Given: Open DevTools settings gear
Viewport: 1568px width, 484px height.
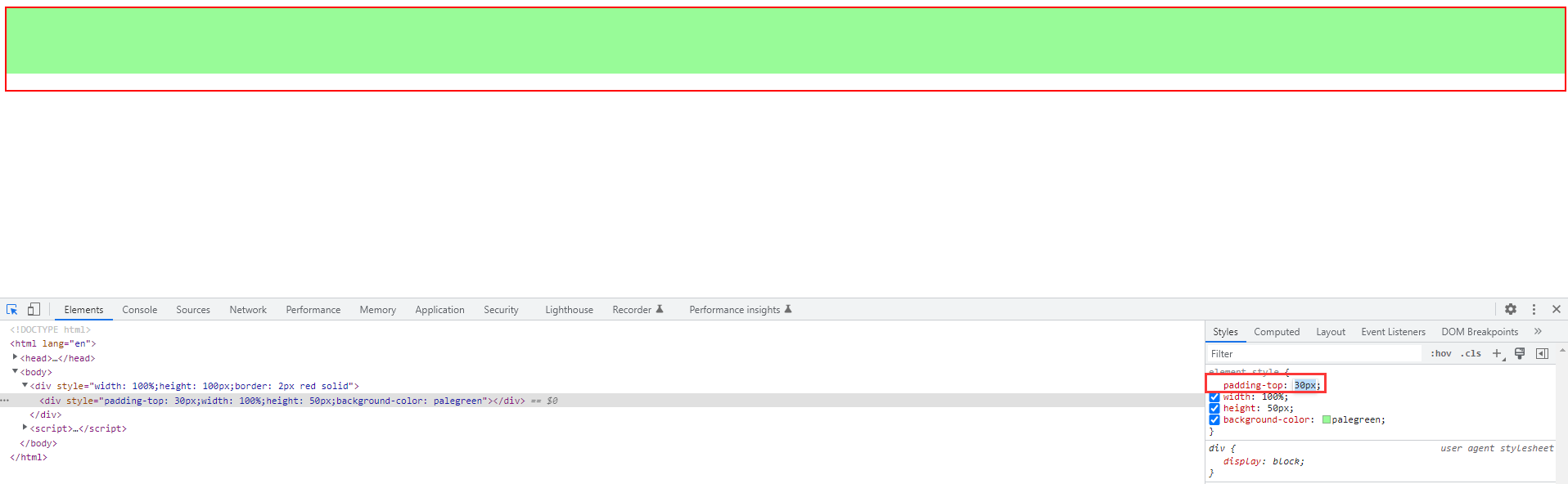Looking at the screenshot, I should tap(1511, 309).
